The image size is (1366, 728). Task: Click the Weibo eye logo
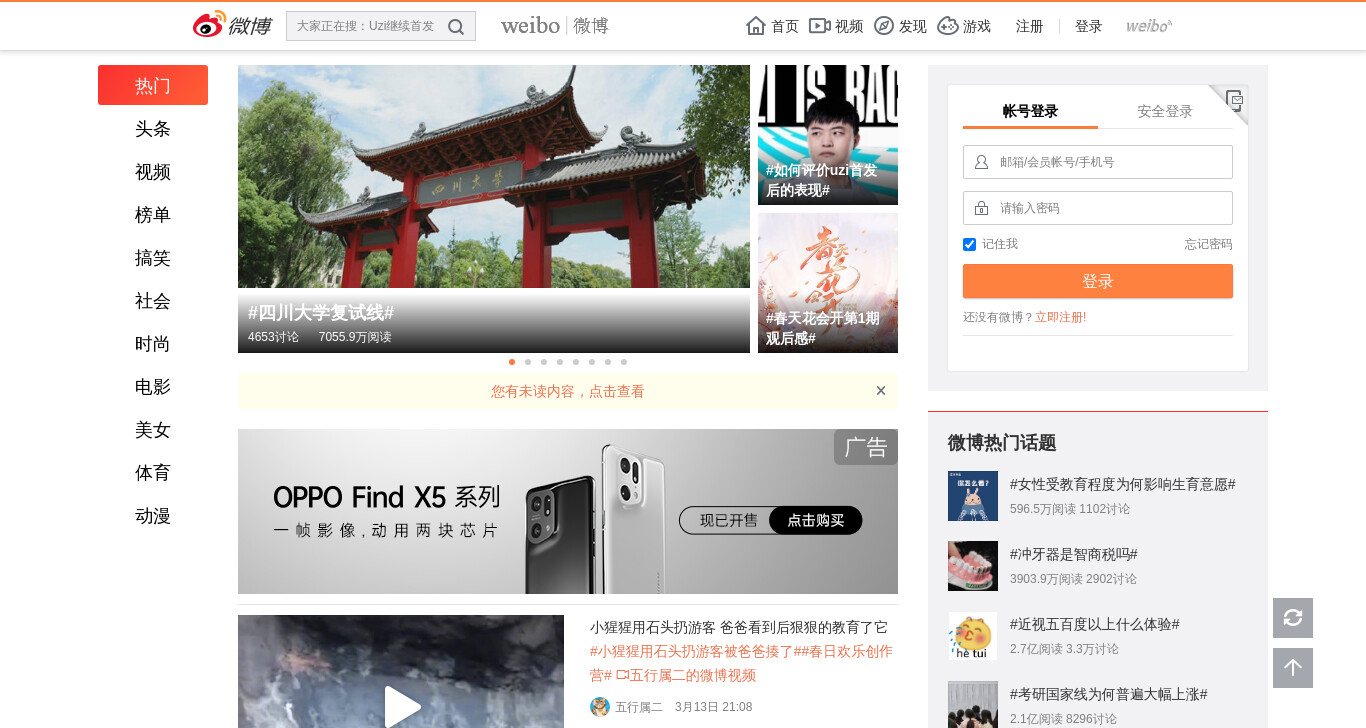point(209,25)
